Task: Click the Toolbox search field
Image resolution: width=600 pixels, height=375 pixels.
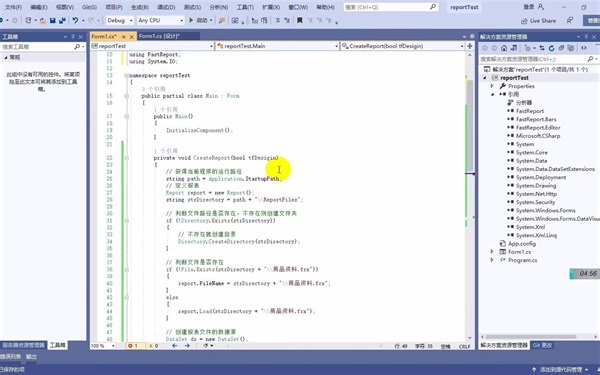Action: tap(43, 47)
